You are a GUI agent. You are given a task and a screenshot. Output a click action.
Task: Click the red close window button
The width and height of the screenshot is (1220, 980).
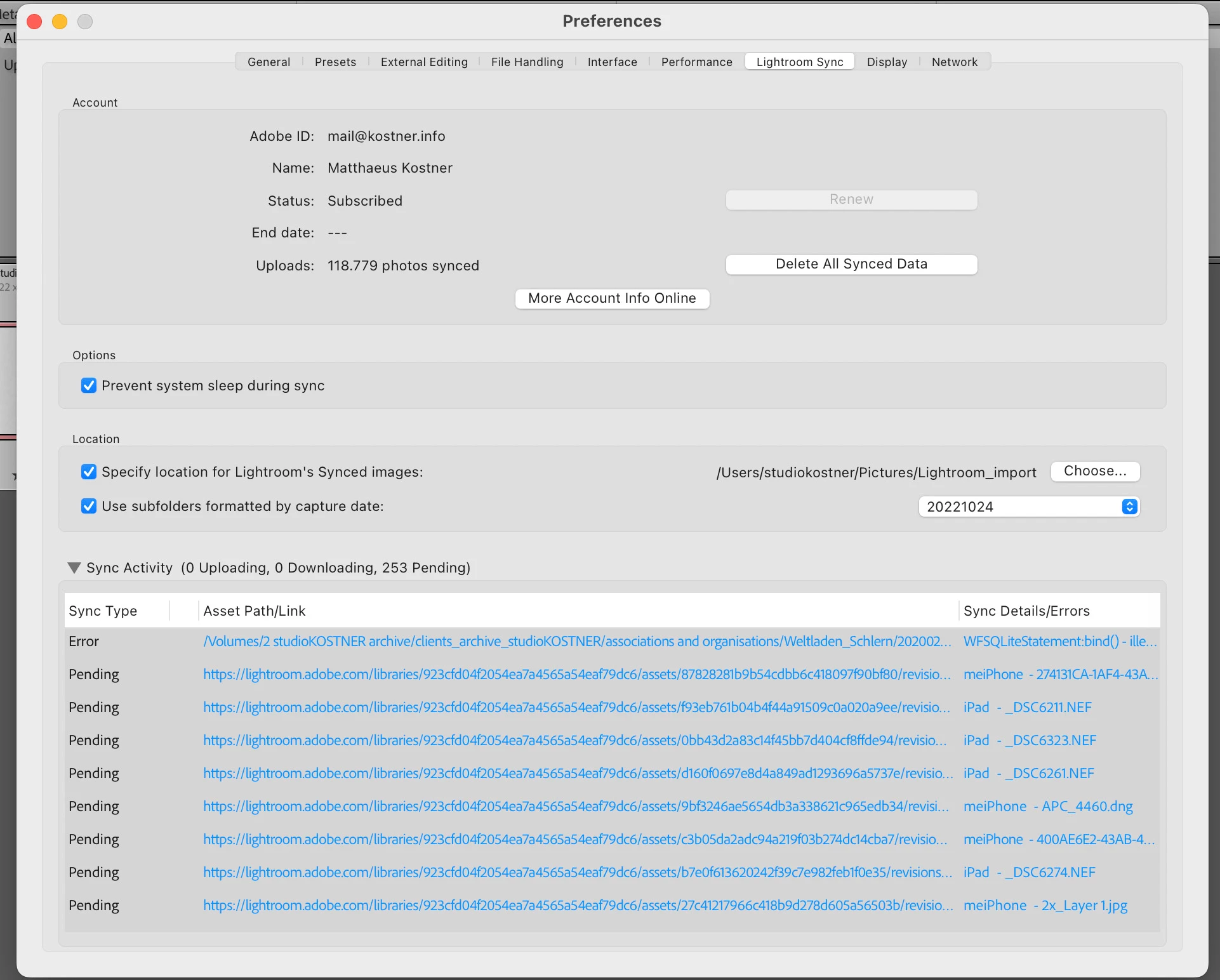tap(35, 22)
